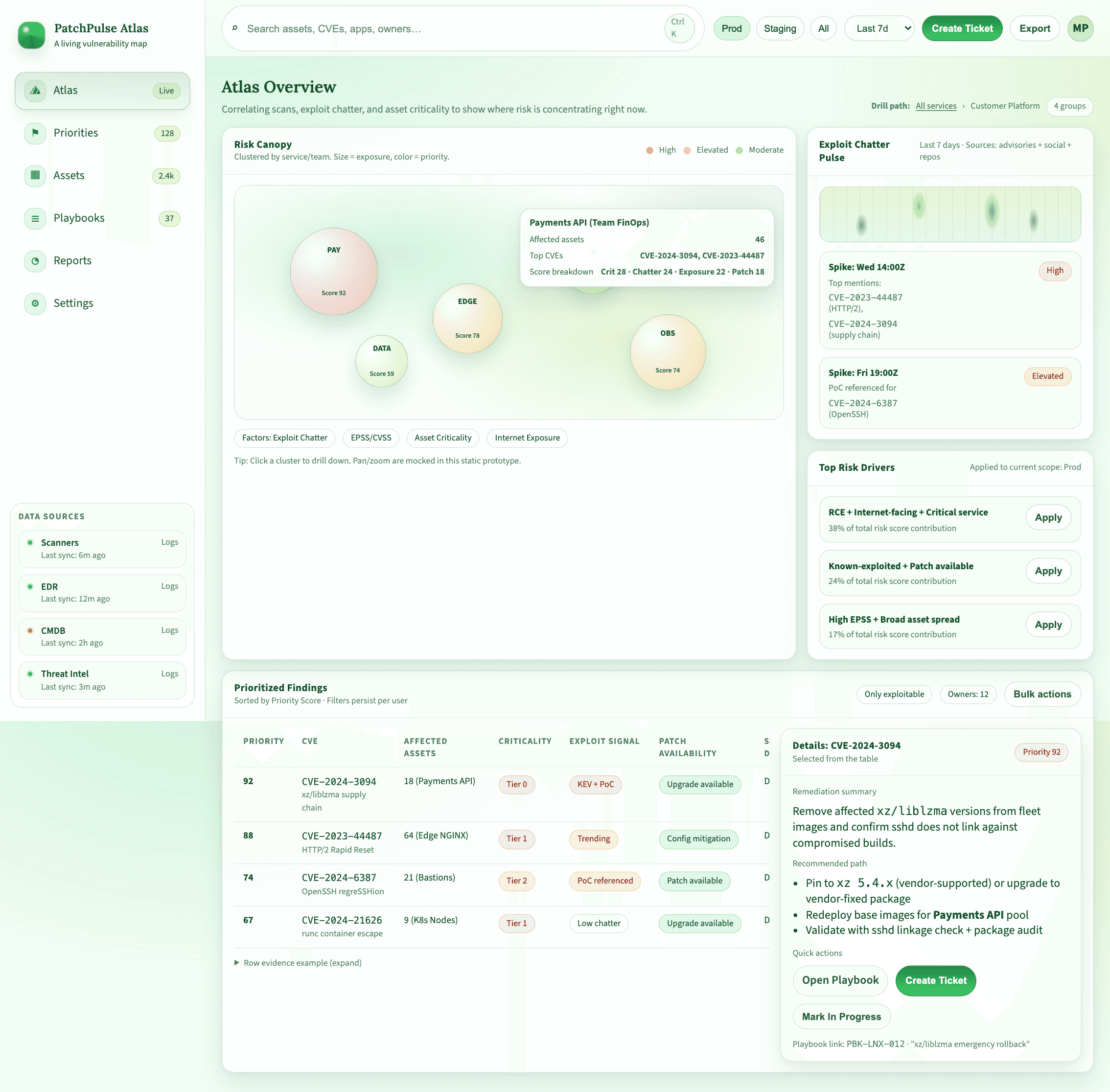This screenshot has height=1092, width=1110.
Task: Click the Playbooks list icon
Action: 35,218
